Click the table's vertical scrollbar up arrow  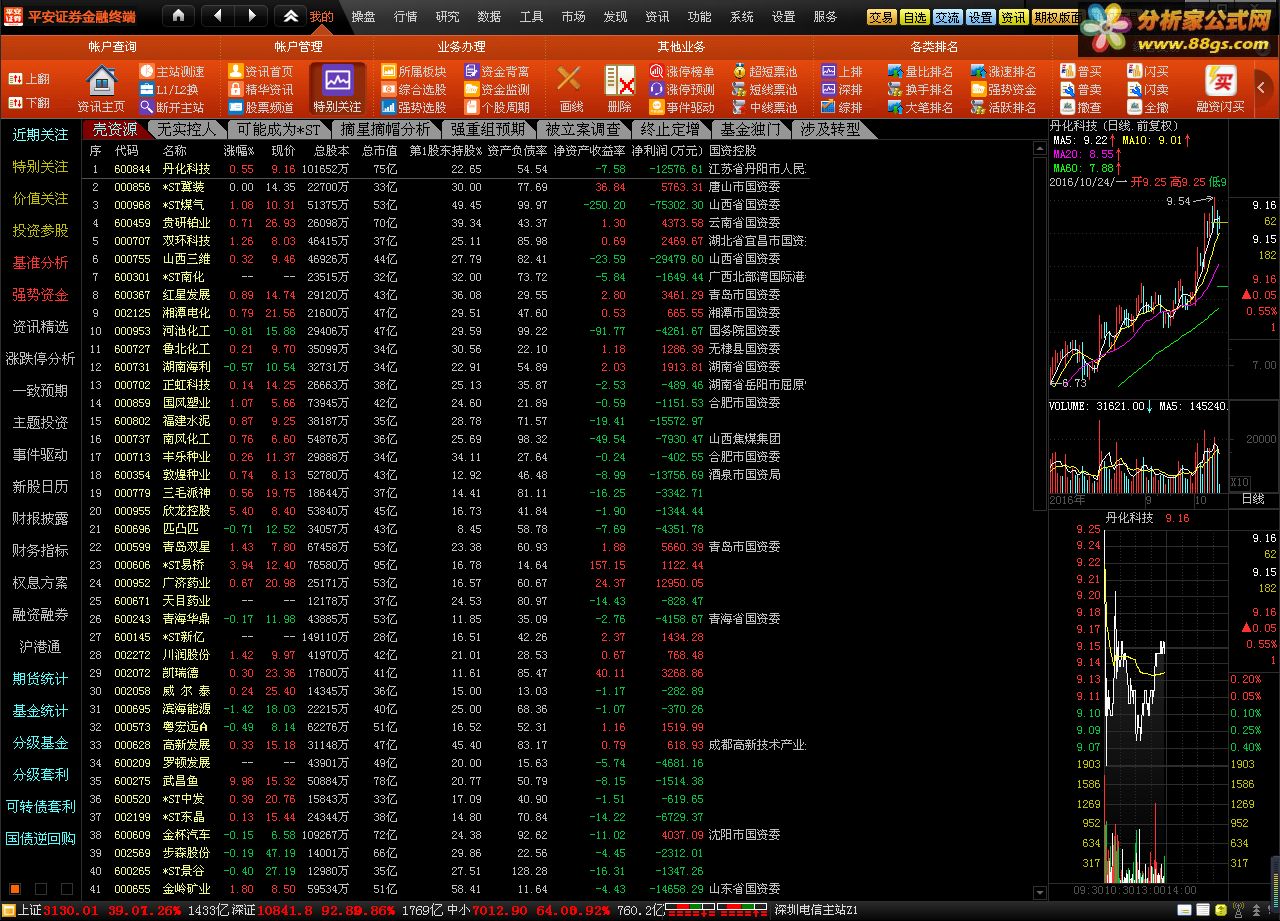click(1038, 149)
